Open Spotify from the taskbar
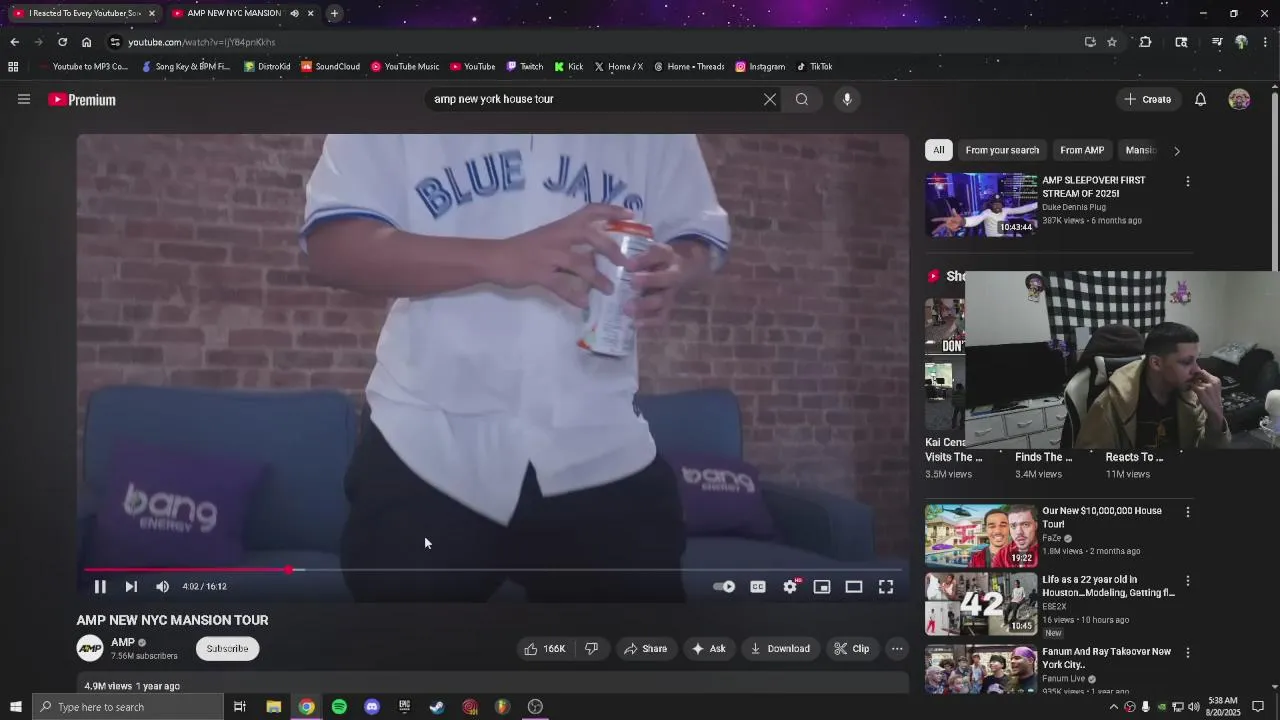 (x=339, y=707)
